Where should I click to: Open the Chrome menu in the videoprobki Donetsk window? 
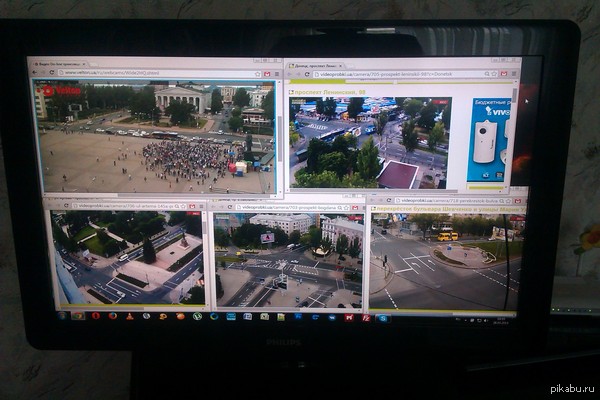[513, 74]
